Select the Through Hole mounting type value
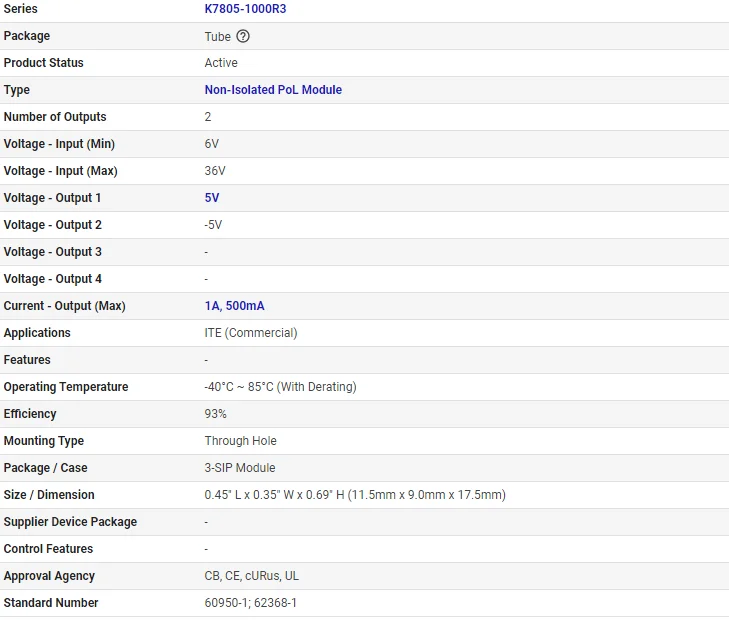 241,441
